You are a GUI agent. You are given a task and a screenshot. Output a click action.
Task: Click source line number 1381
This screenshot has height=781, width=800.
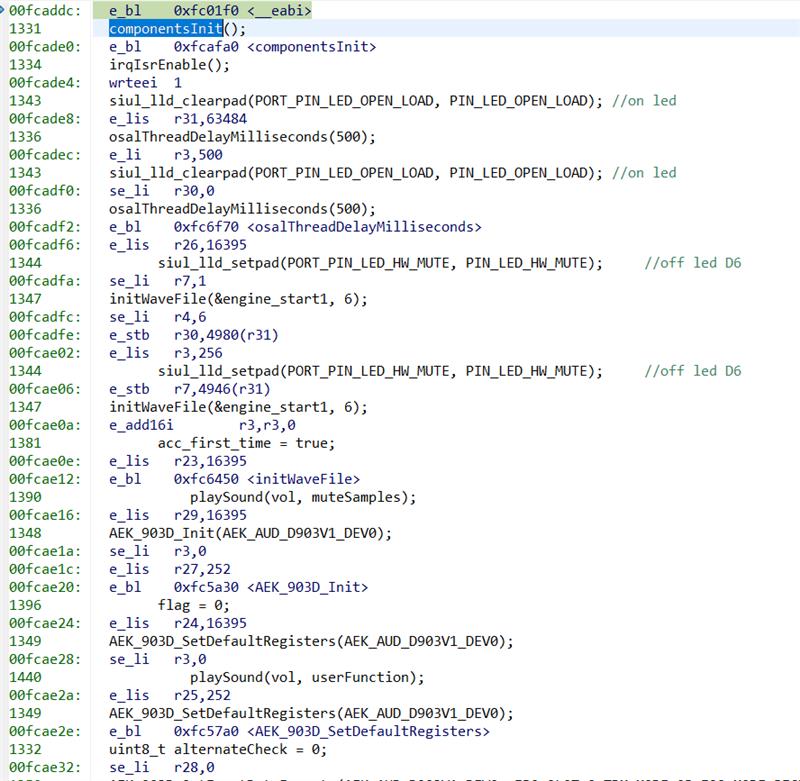click(x=24, y=443)
